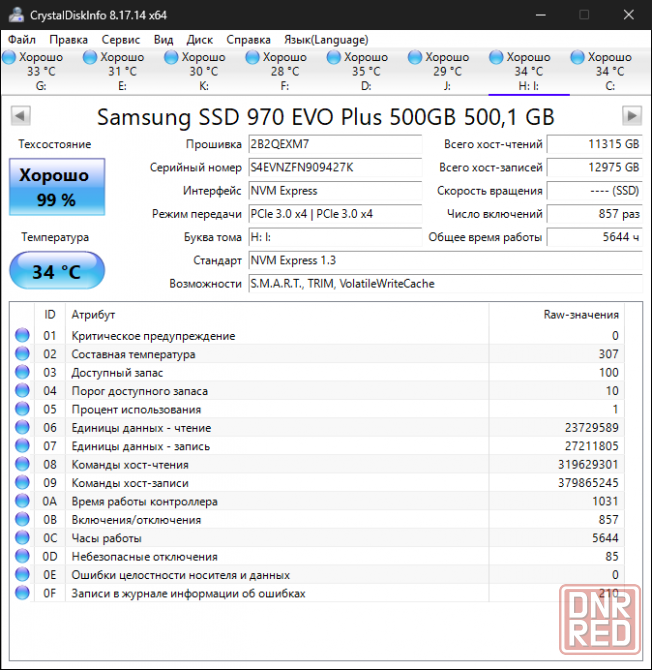Click raw value 1031 for controller time
This screenshot has height=670, width=652.
click(x=605, y=501)
